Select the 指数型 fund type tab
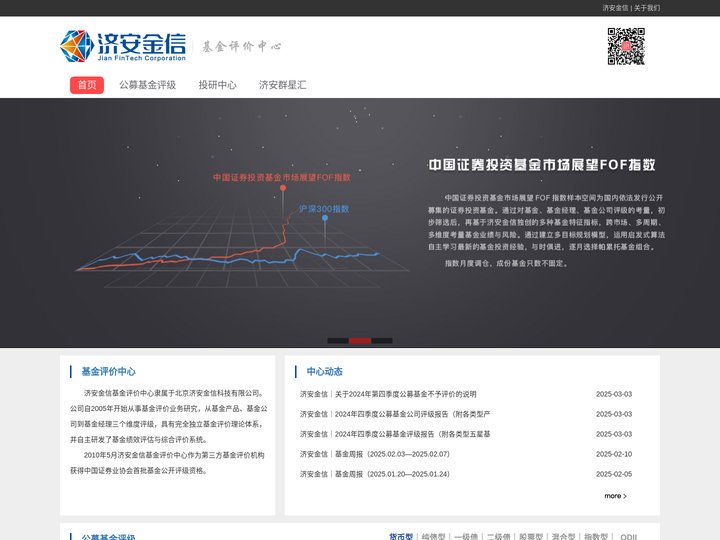The image size is (720, 540). [596, 536]
